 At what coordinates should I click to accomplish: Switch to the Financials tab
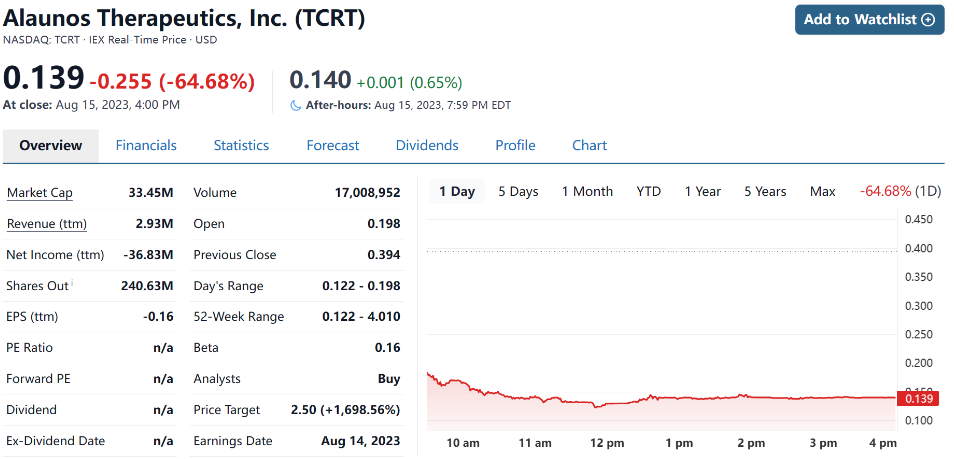coord(146,145)
